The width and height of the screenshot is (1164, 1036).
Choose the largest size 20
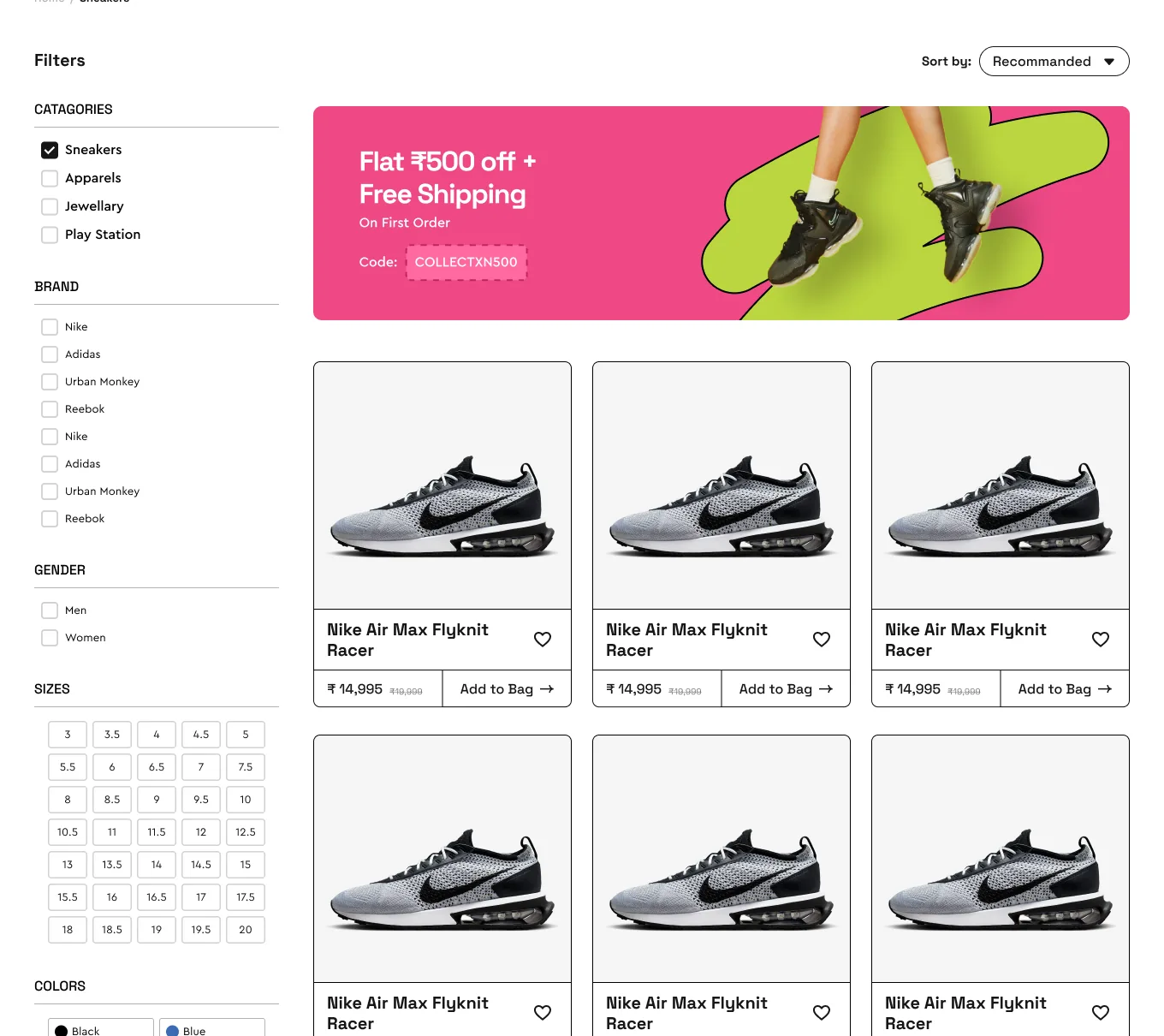(246, 930)
